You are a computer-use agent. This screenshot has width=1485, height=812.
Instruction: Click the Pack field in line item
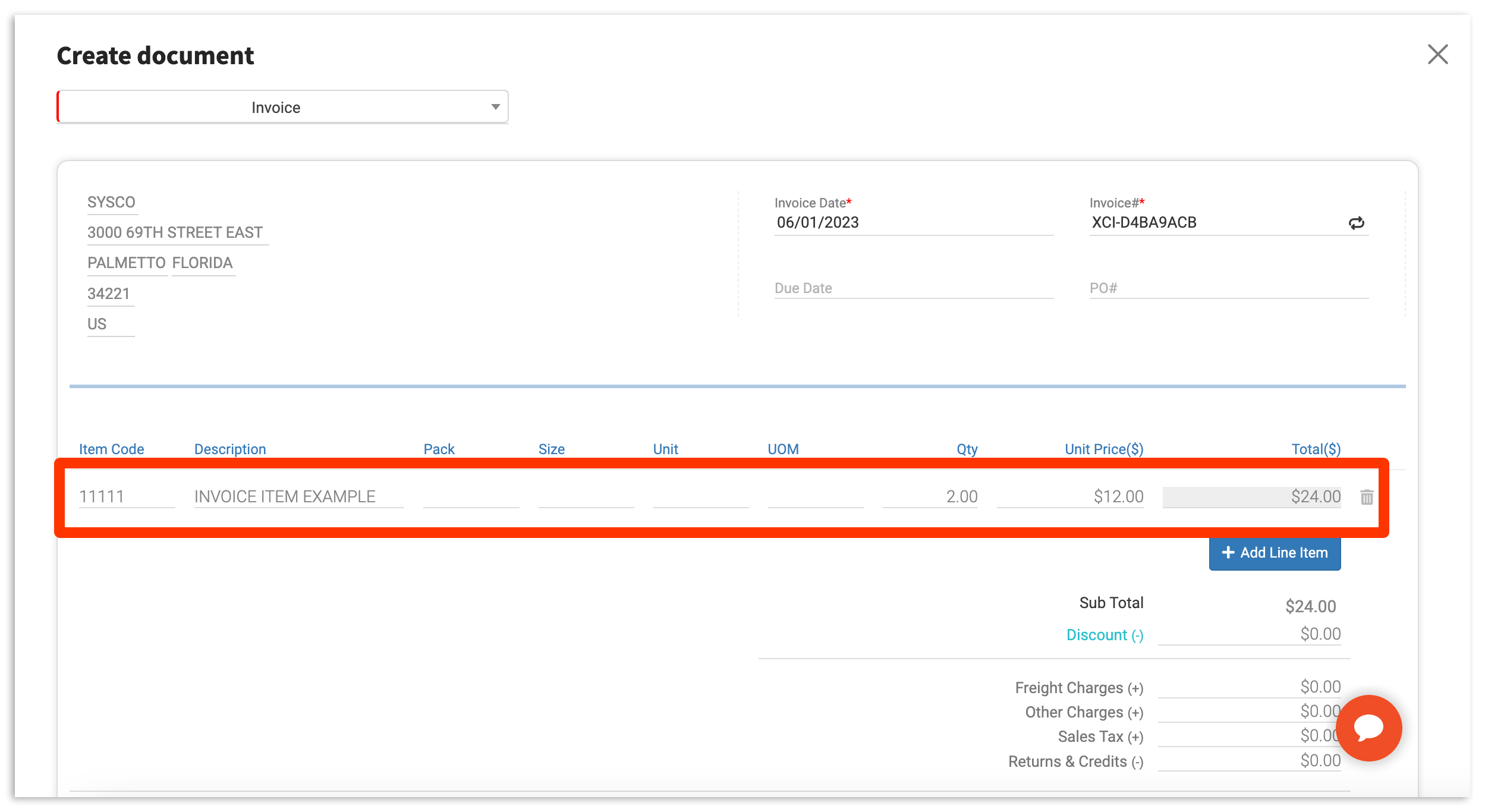[x=471, y=496]
